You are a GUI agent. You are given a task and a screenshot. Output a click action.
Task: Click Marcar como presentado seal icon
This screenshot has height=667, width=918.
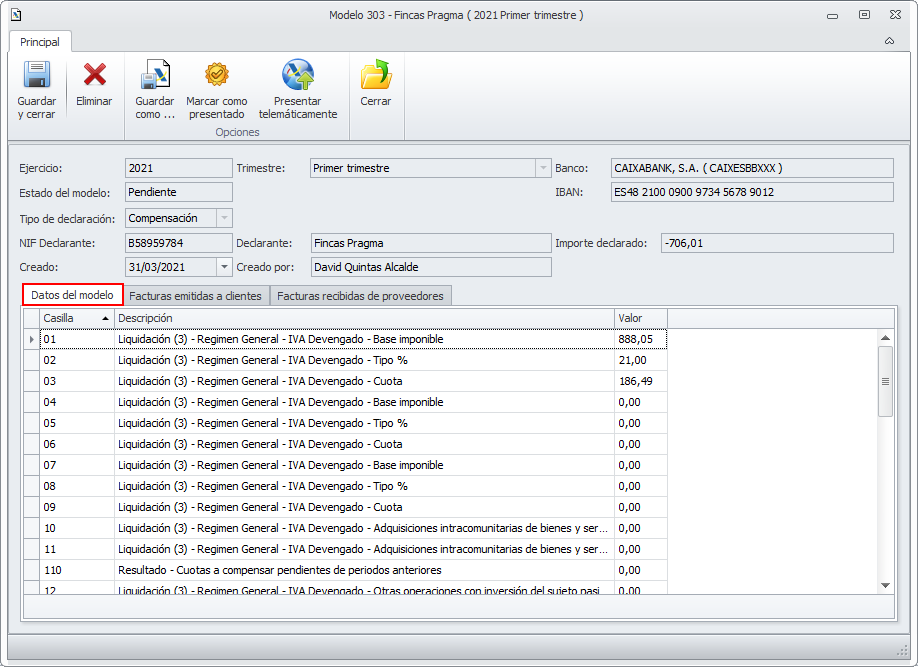[217, 76]
